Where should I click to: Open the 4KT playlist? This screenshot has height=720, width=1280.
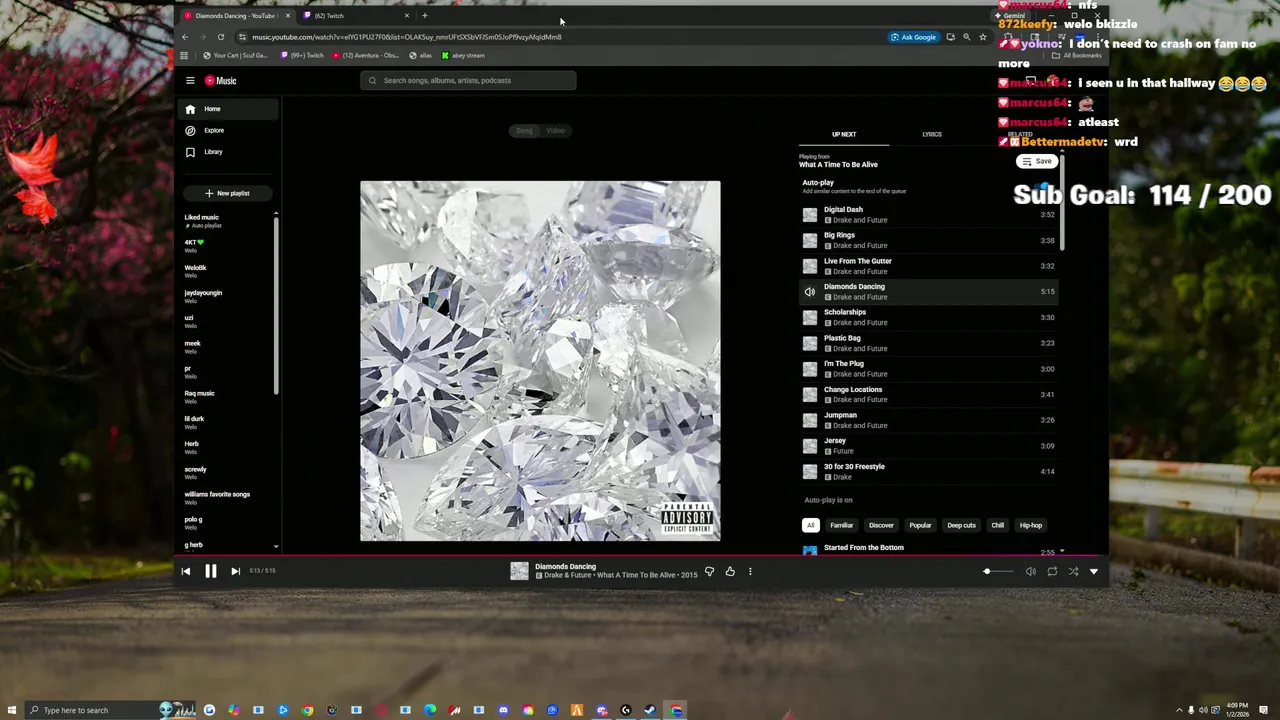tap(228, 246)
